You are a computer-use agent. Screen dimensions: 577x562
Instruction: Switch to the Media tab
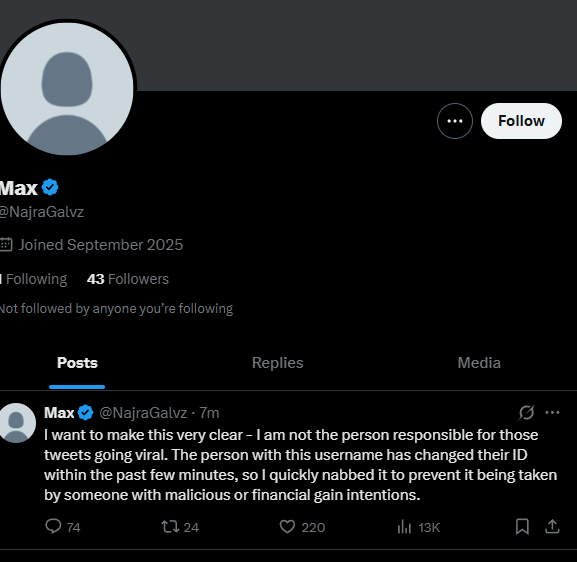click(x=479, y=363)
